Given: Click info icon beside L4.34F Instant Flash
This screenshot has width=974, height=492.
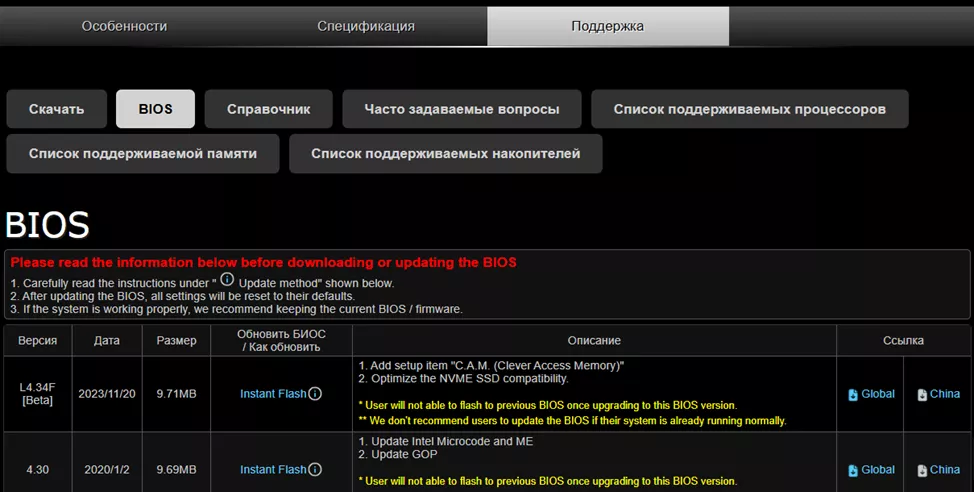Looking at the screenshot, I should pos(315,394).
